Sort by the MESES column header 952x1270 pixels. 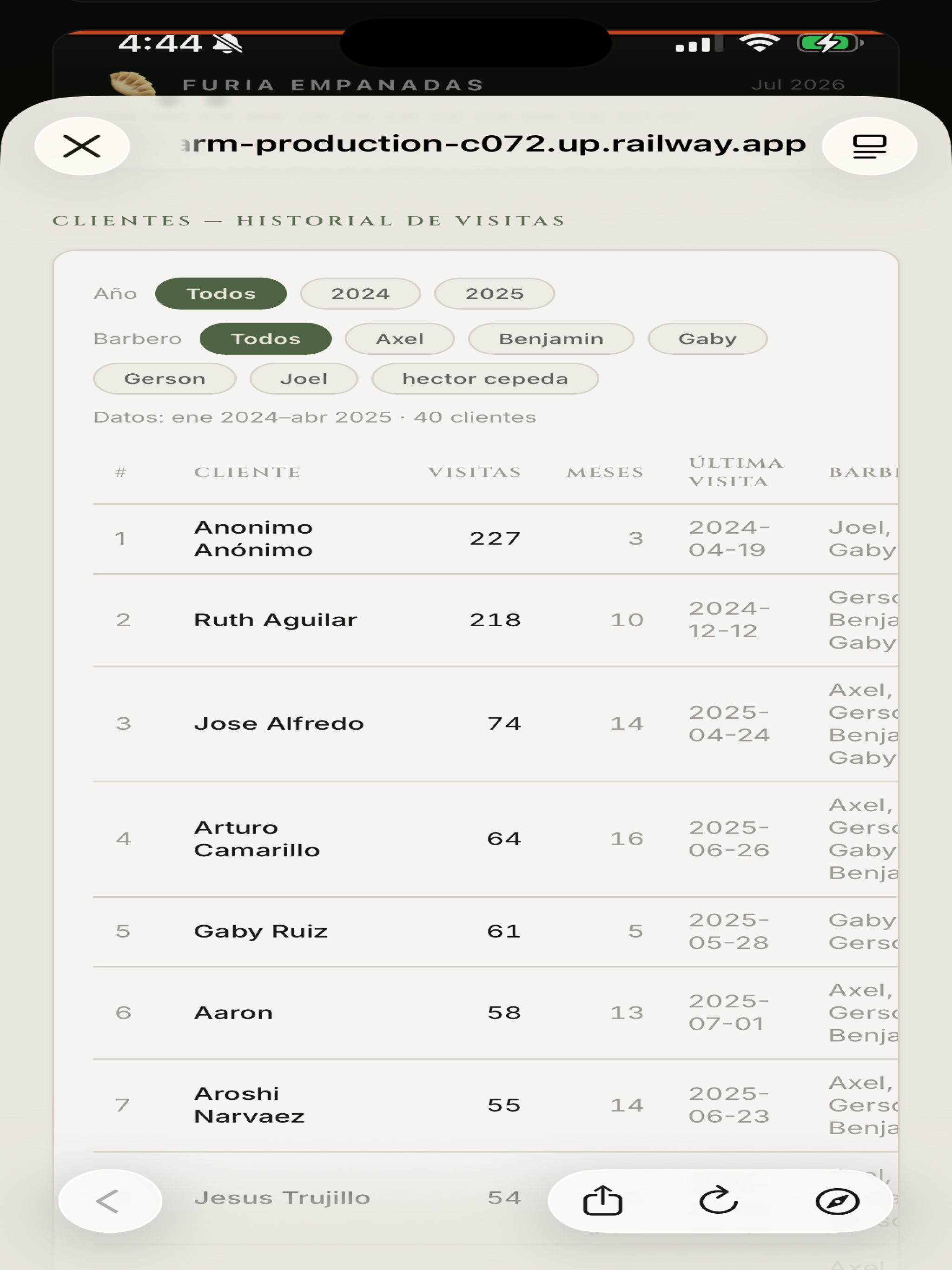coord(605,472)
